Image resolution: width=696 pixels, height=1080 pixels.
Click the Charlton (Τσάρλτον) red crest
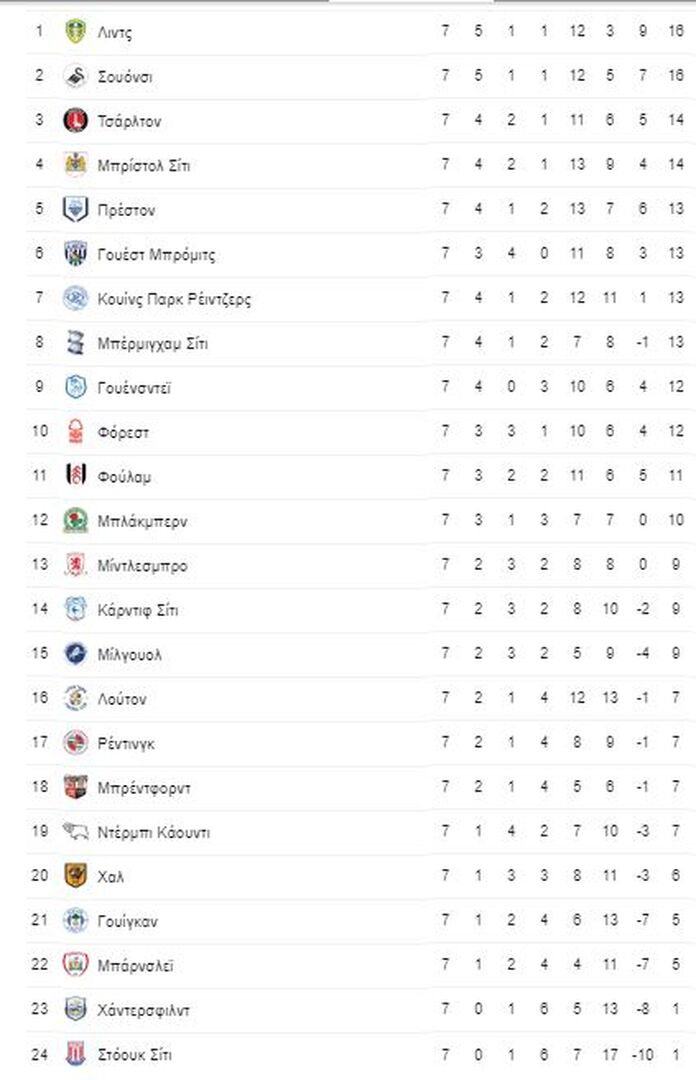click(75, 120)
